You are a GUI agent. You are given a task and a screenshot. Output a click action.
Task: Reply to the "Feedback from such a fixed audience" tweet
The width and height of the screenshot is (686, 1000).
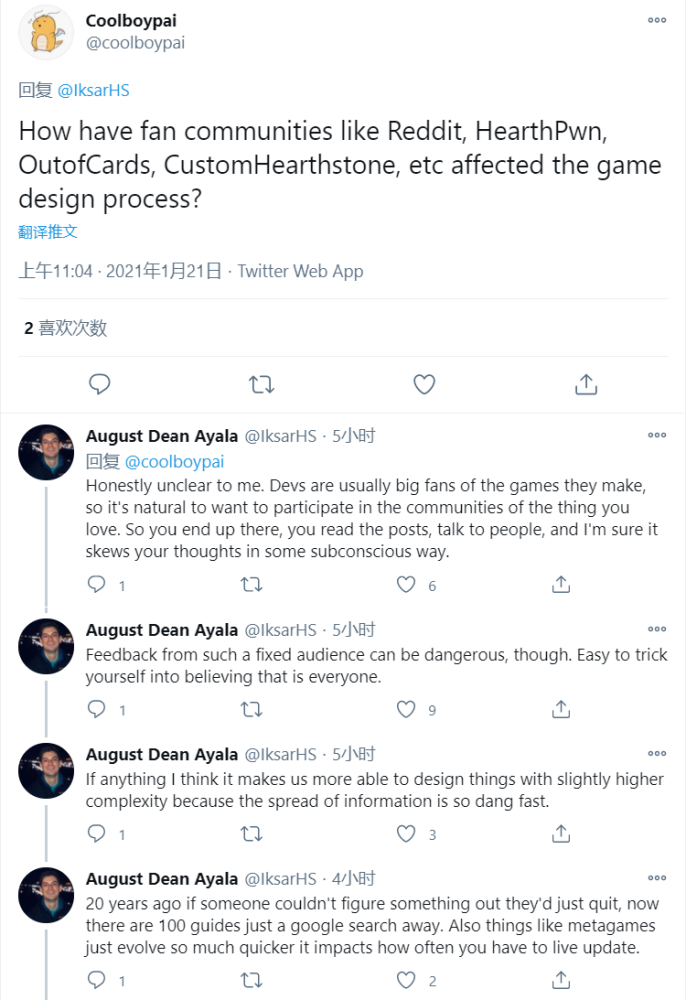[97, 709]
